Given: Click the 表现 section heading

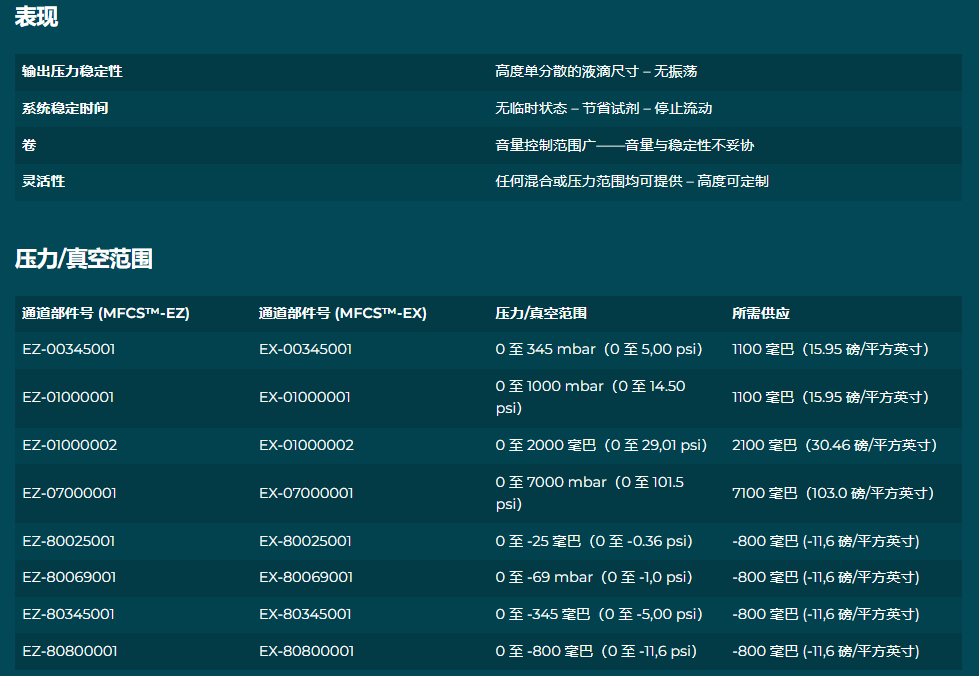Looking at the screenshot, I should (x=36, y=17).
